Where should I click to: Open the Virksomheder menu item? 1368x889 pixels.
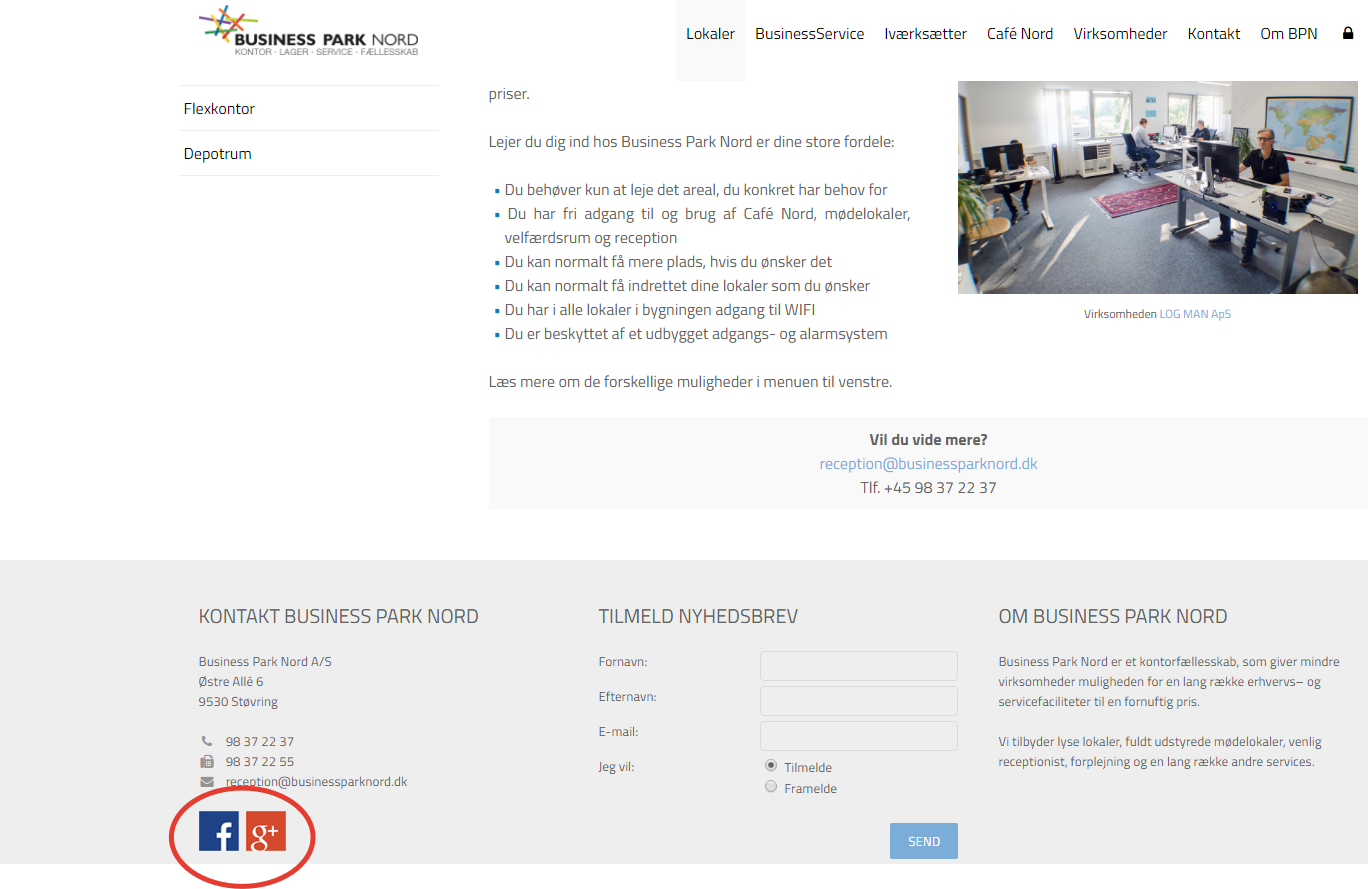click(x=1120, y=34)
